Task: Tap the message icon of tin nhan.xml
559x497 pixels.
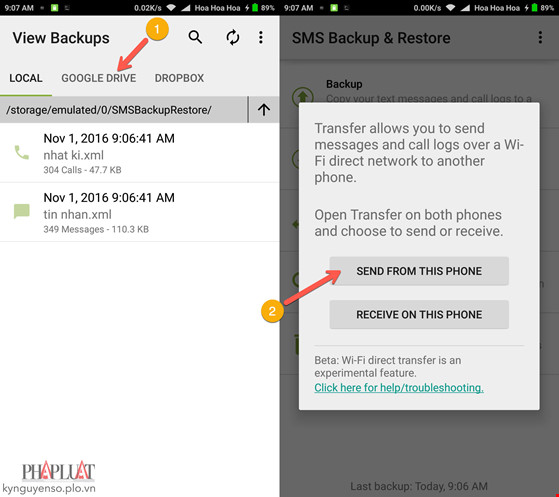Action: point(21,211)
